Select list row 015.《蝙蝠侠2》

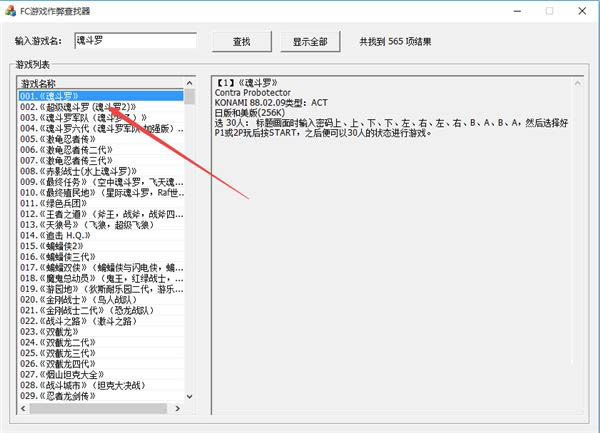[x=101, y=246]
